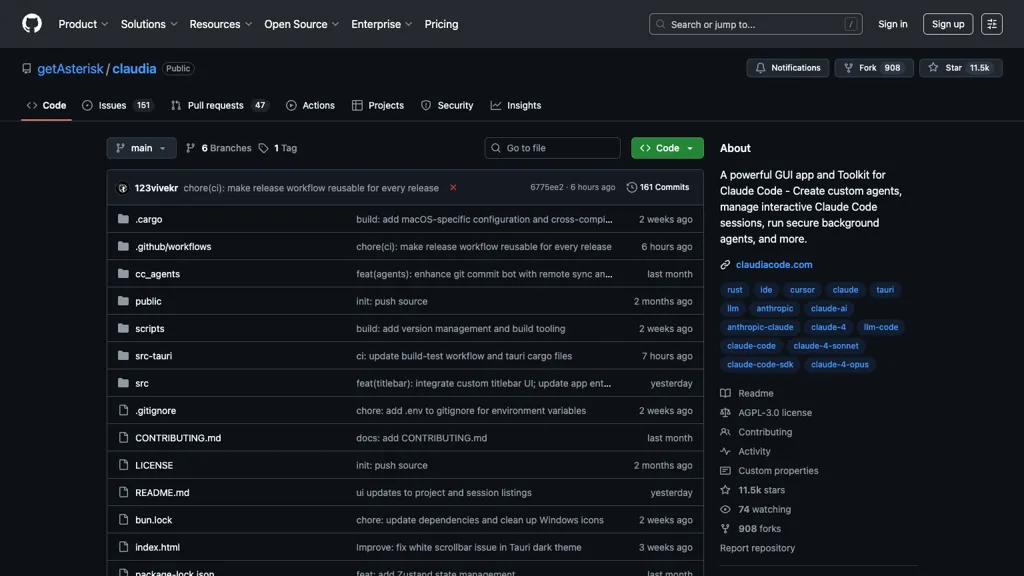Select the rust topic tag
This screenshot has height=576, width=1024.
point(735,290)
